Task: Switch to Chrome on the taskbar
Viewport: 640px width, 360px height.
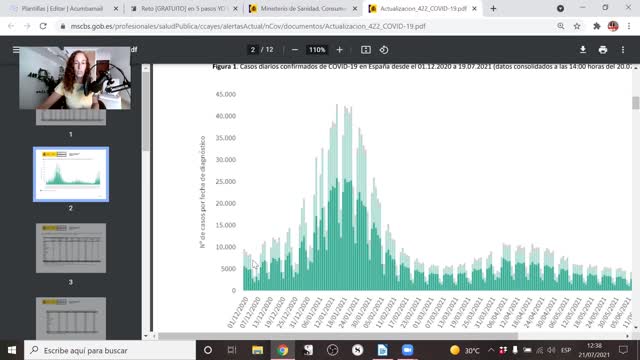Action: click(282, 350)
